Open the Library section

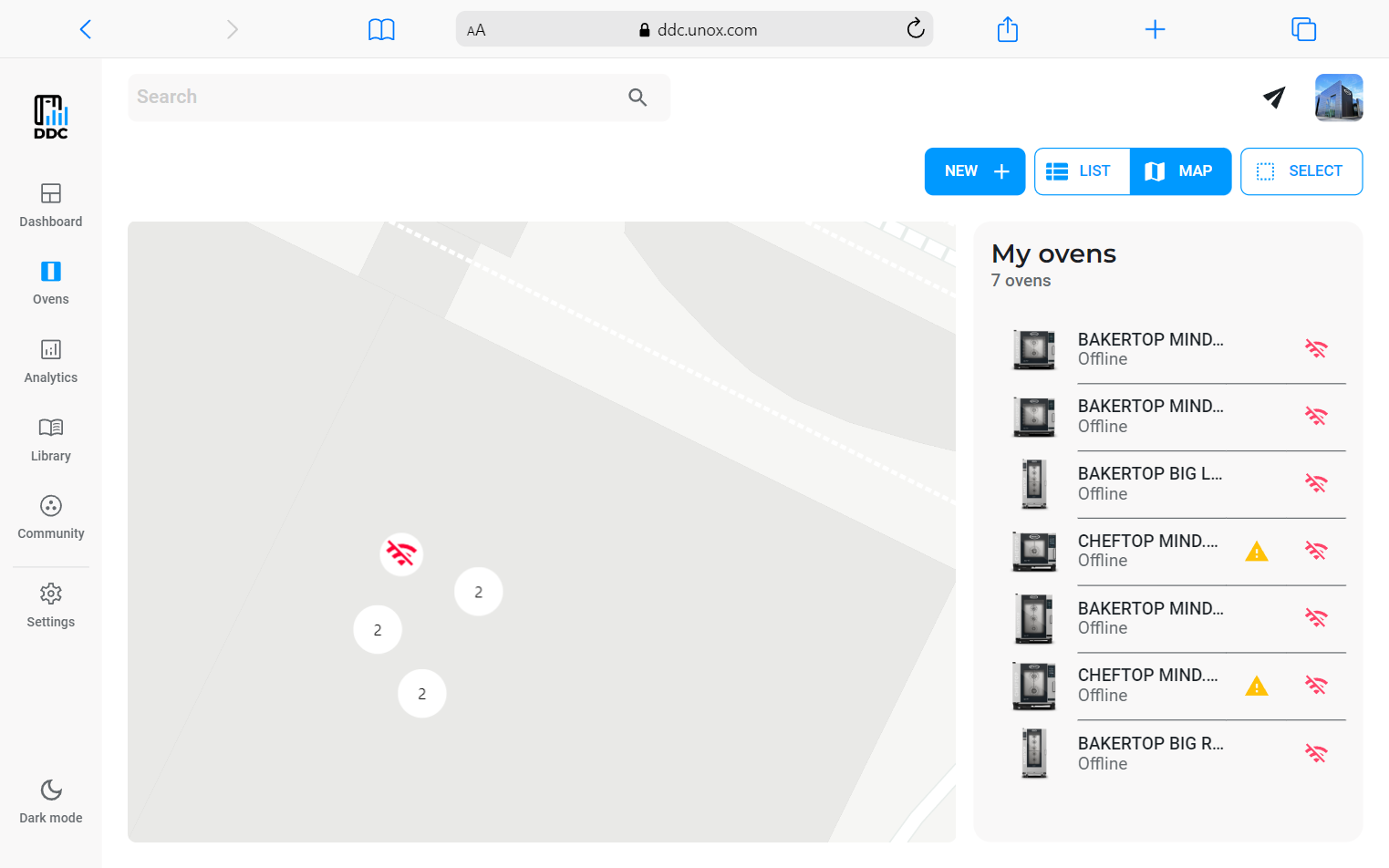[x=50, y=439]
